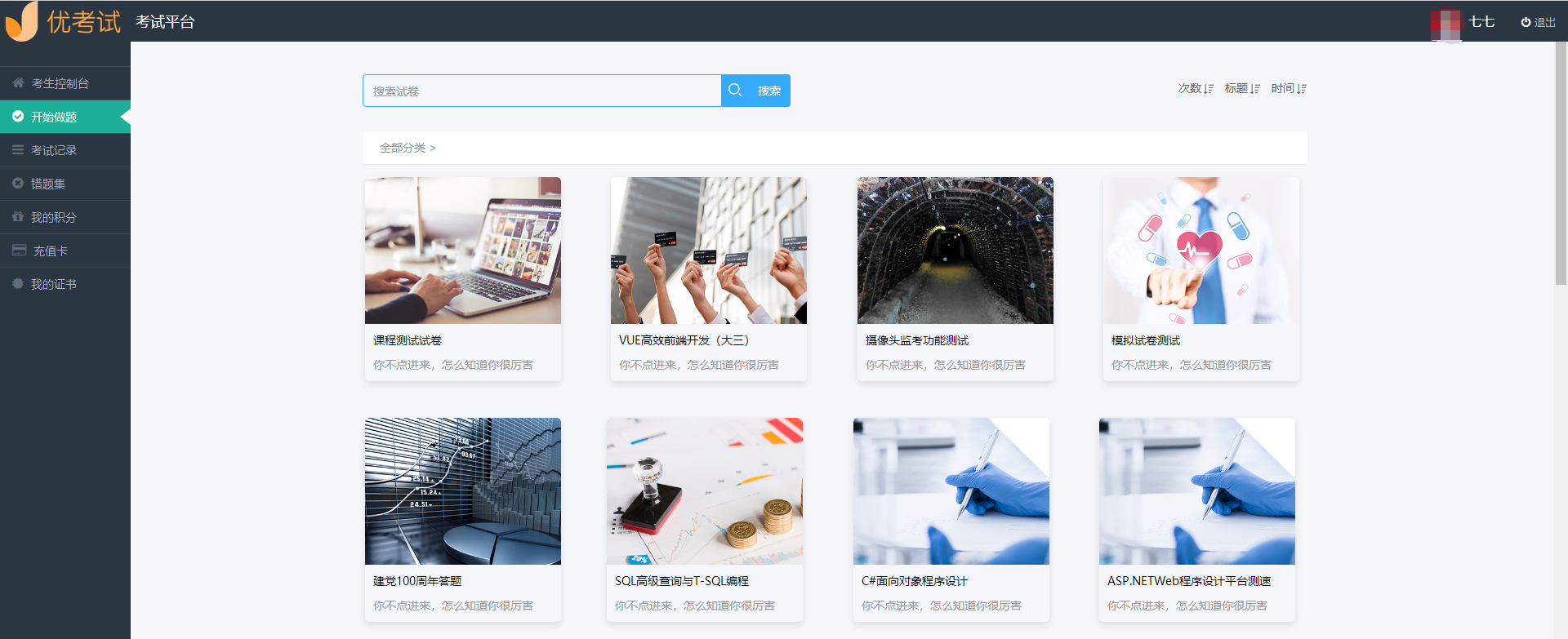This screenshot has height=639, width=1568.
Task: Click 退出 to log out
Action: pyautogui.click(x=1544, y=22)
